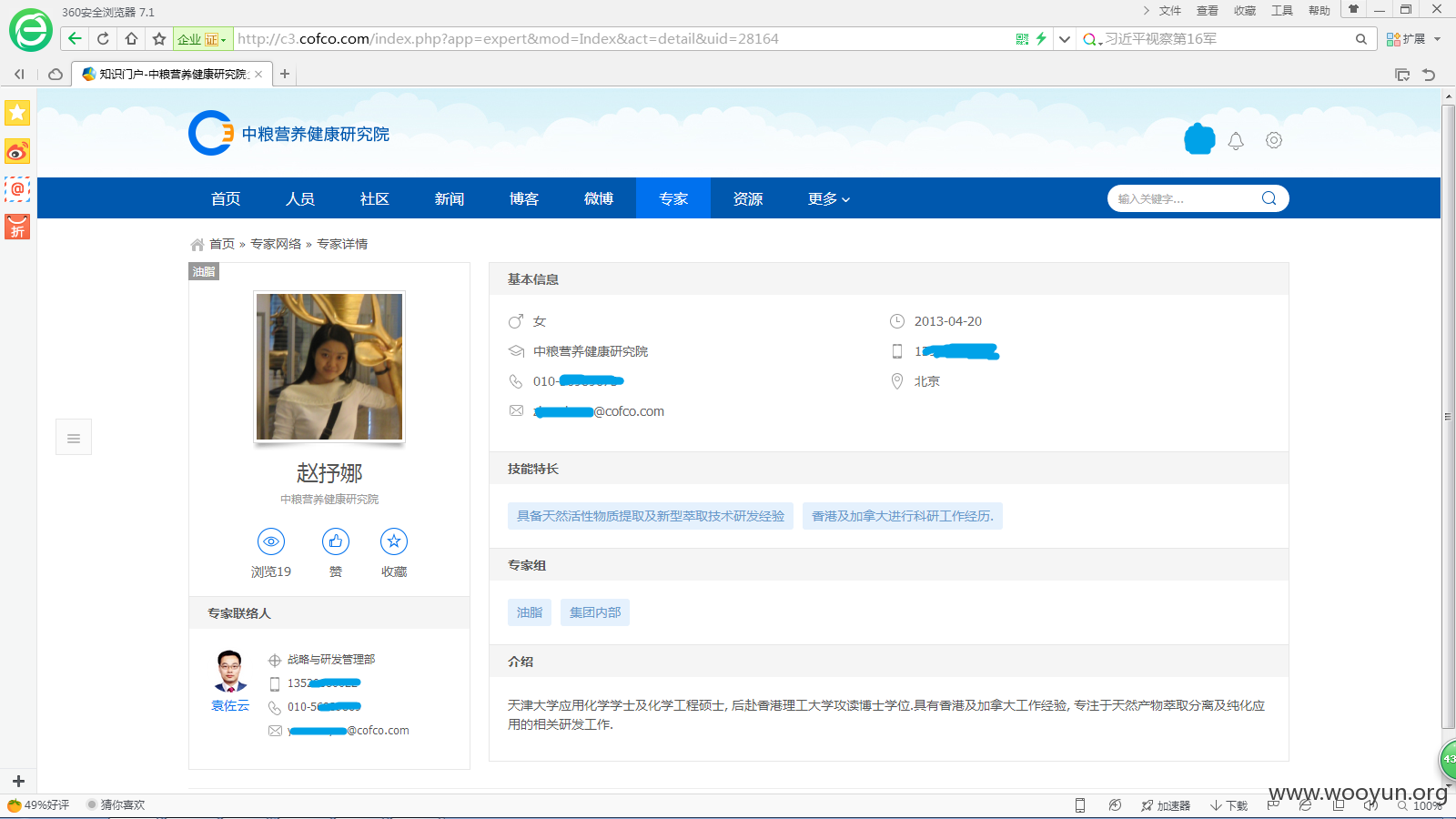Click the browser URL address field
The width and height of the screenshot is (1456, 819).
[623, 39]
